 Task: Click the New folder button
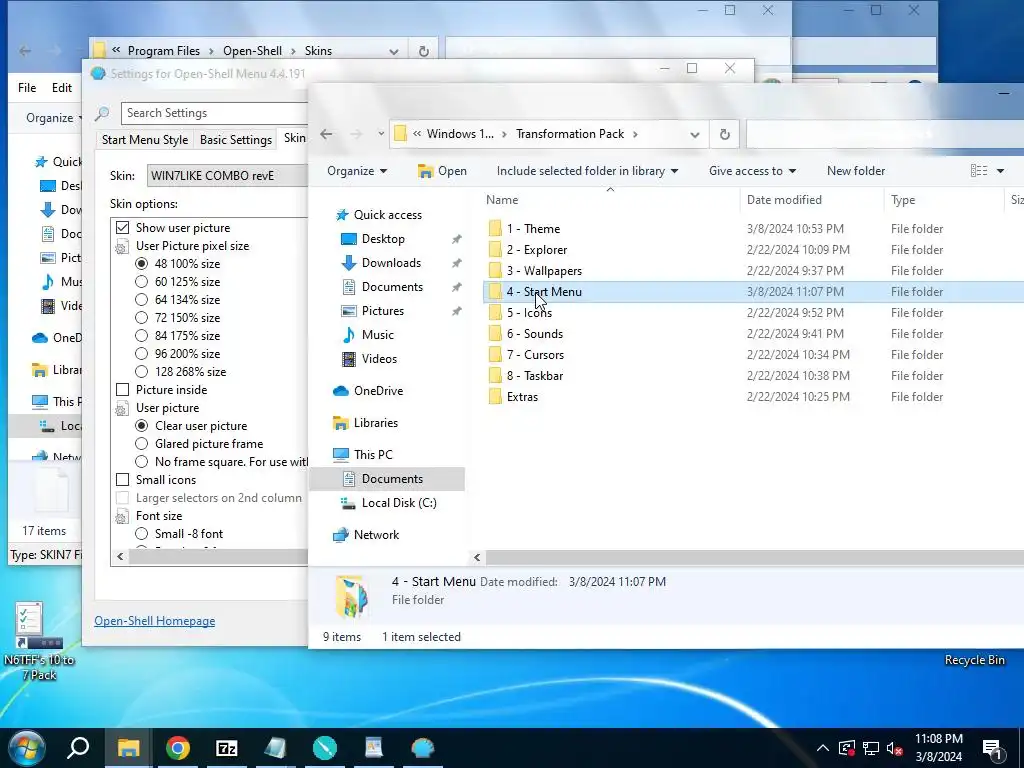click(x=856, y=171)
